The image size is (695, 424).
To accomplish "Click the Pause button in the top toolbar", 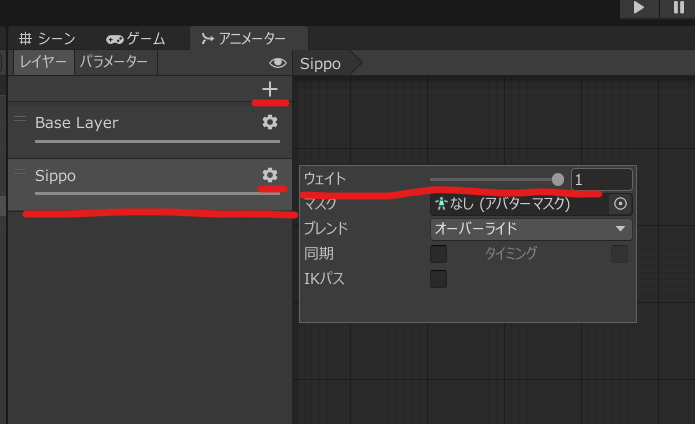I will tap(678, 8).
